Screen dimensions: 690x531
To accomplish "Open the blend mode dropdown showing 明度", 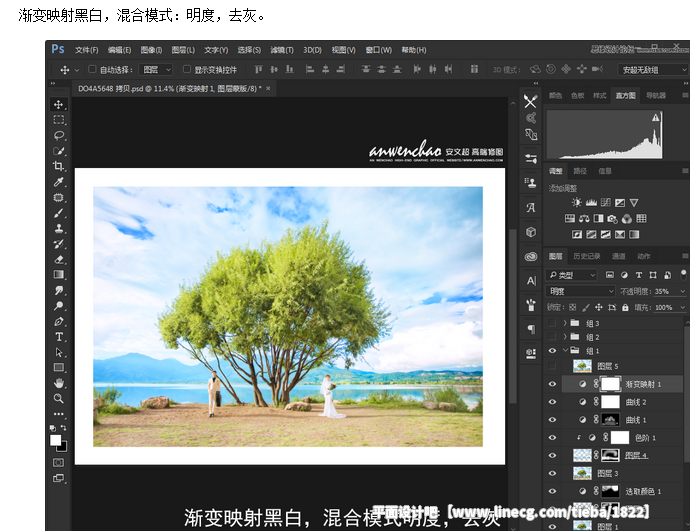I will tap(580, 291).
